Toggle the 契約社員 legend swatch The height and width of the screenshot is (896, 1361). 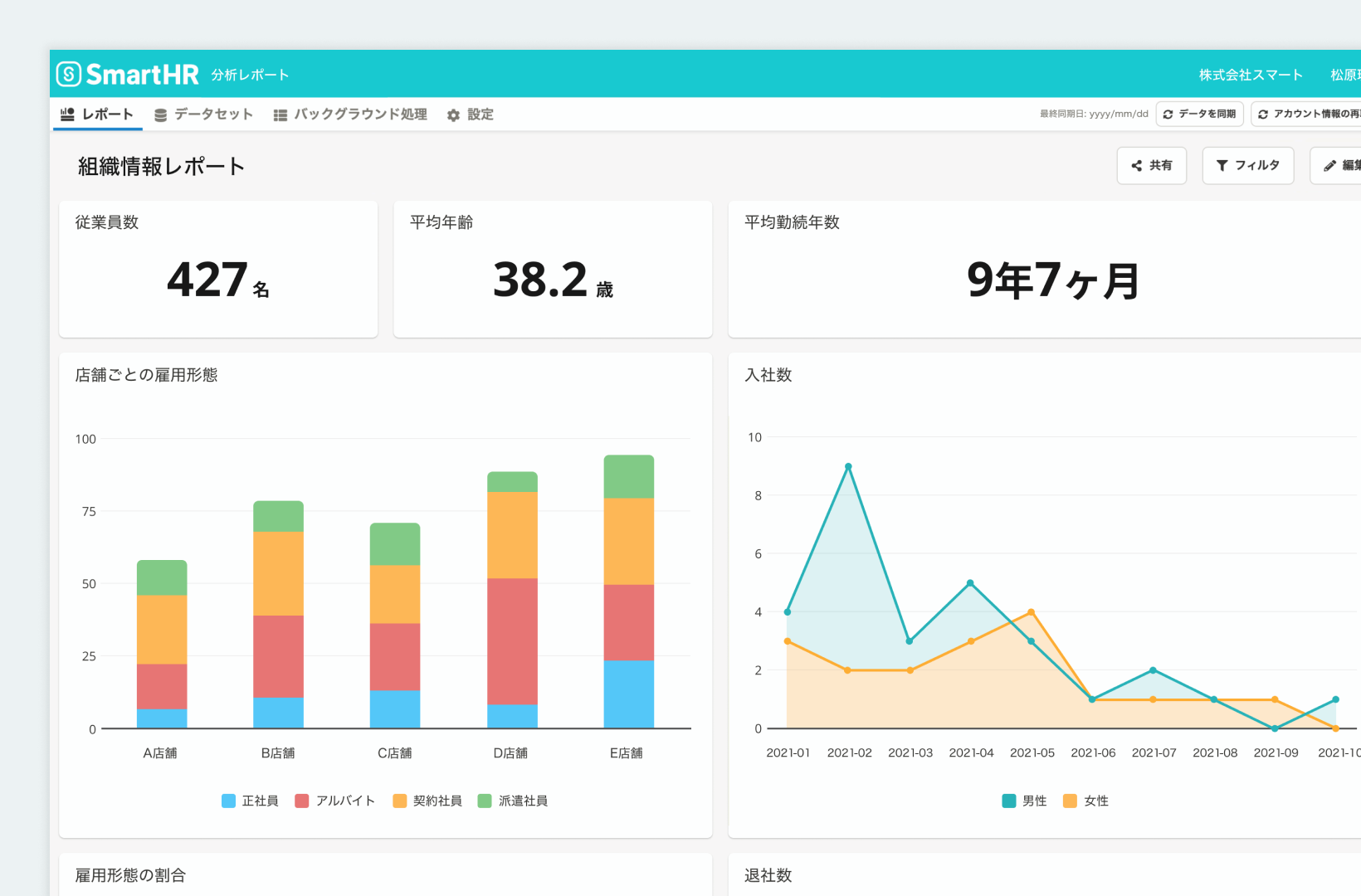400,801
